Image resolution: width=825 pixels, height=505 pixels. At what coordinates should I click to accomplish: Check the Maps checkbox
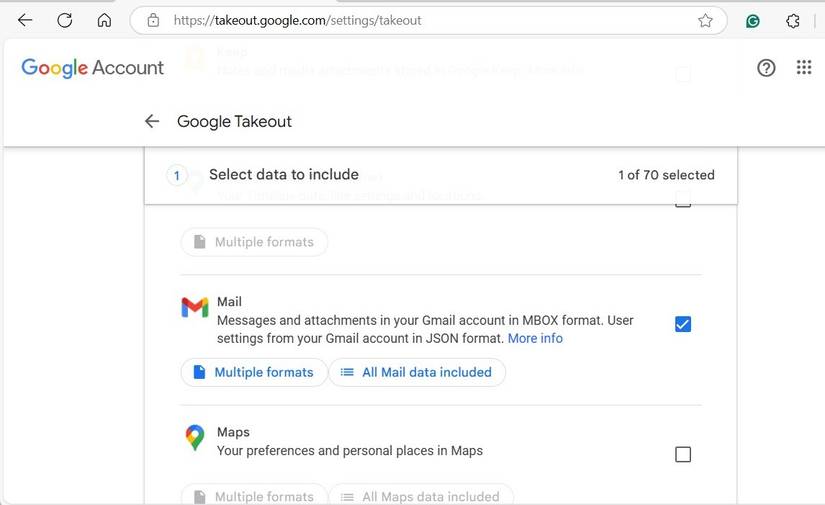coord(683,454)
